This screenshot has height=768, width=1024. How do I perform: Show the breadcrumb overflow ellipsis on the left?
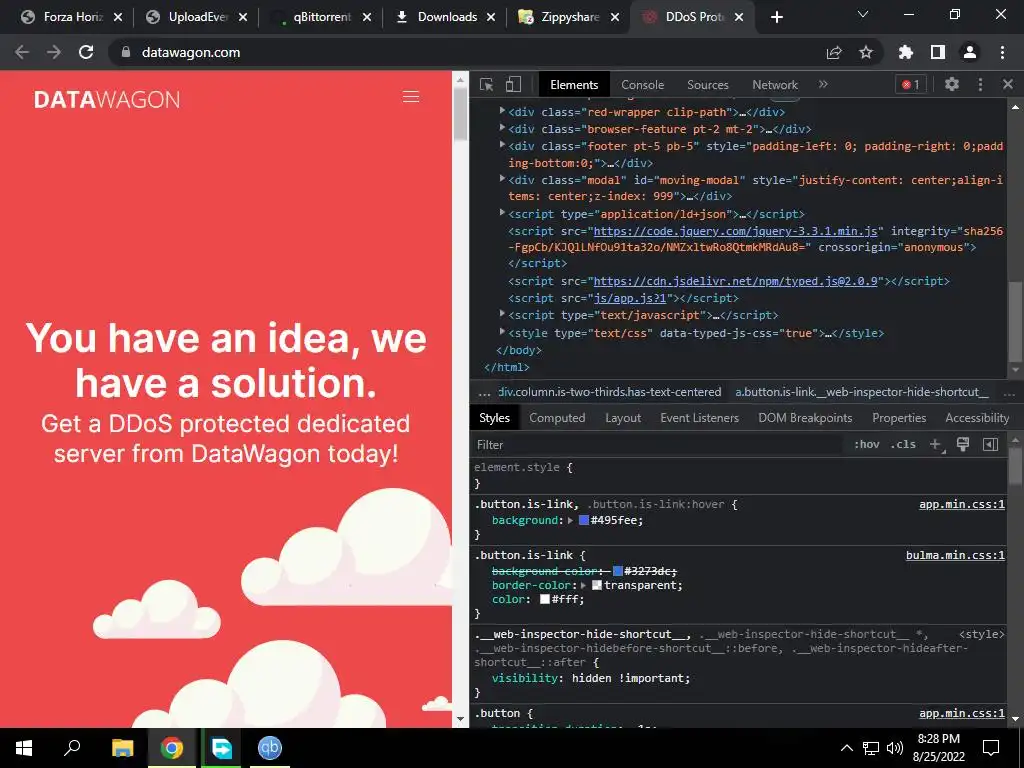click(x=484, y=392)
